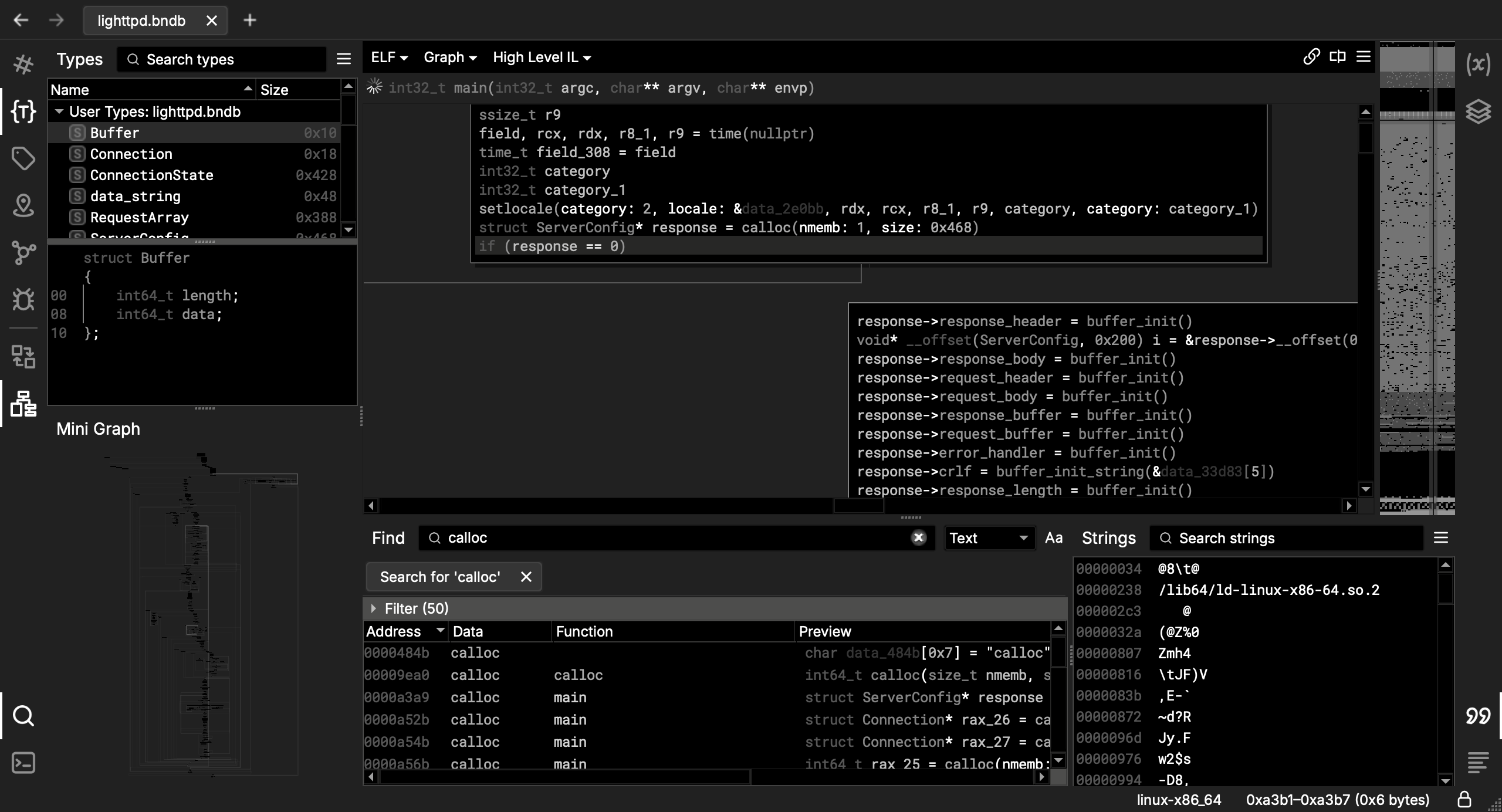The image size is (1502, 812).
Task: Open the Graph view dropdown
Action: click(x=448, y=57)
